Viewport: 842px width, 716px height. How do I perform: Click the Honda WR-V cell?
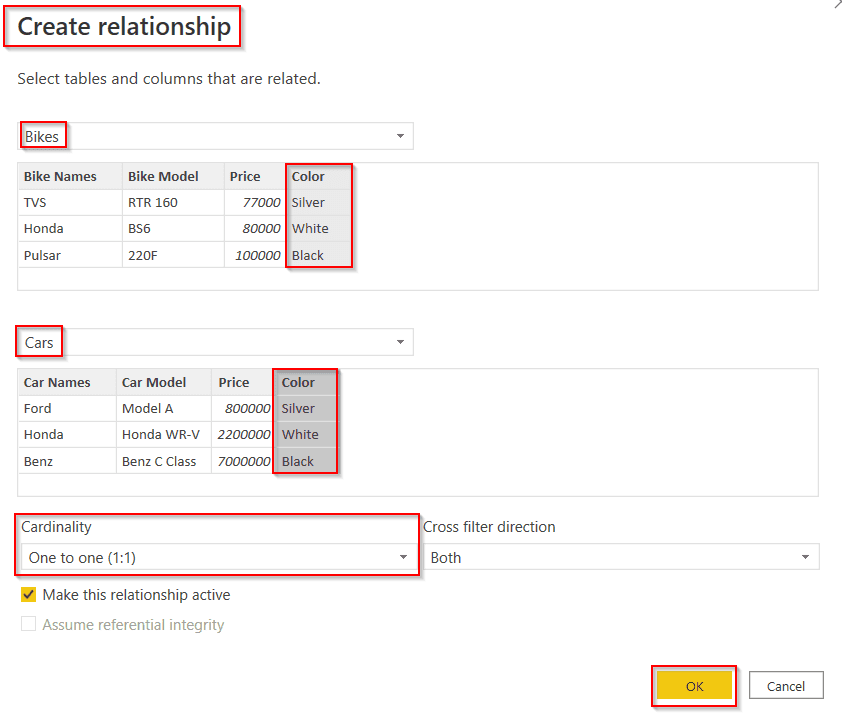click(x=164, y=434)
